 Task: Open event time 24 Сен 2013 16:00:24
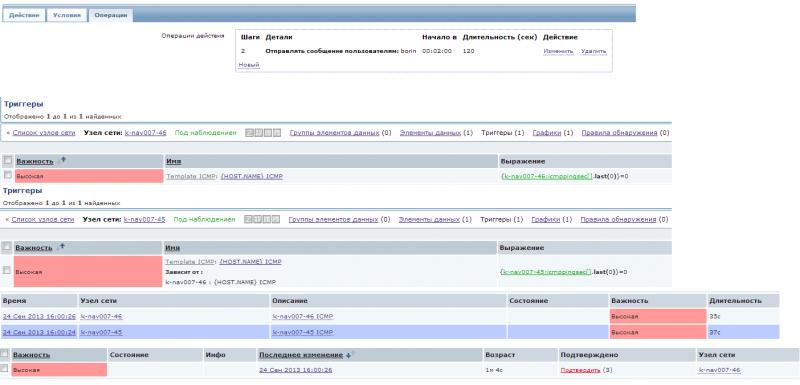pyautogui.click(x=39, y=332)
